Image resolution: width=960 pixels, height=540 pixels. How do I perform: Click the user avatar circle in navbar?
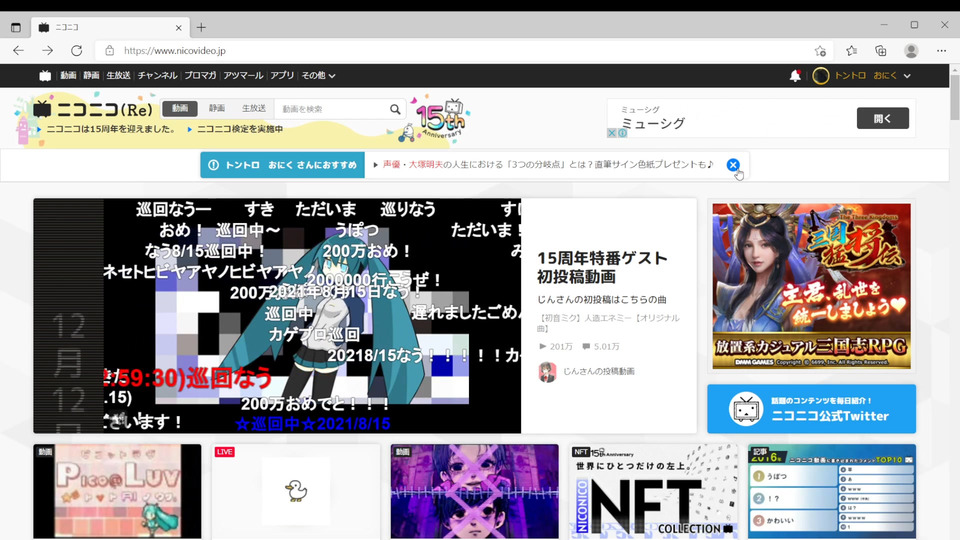(820, 75)
